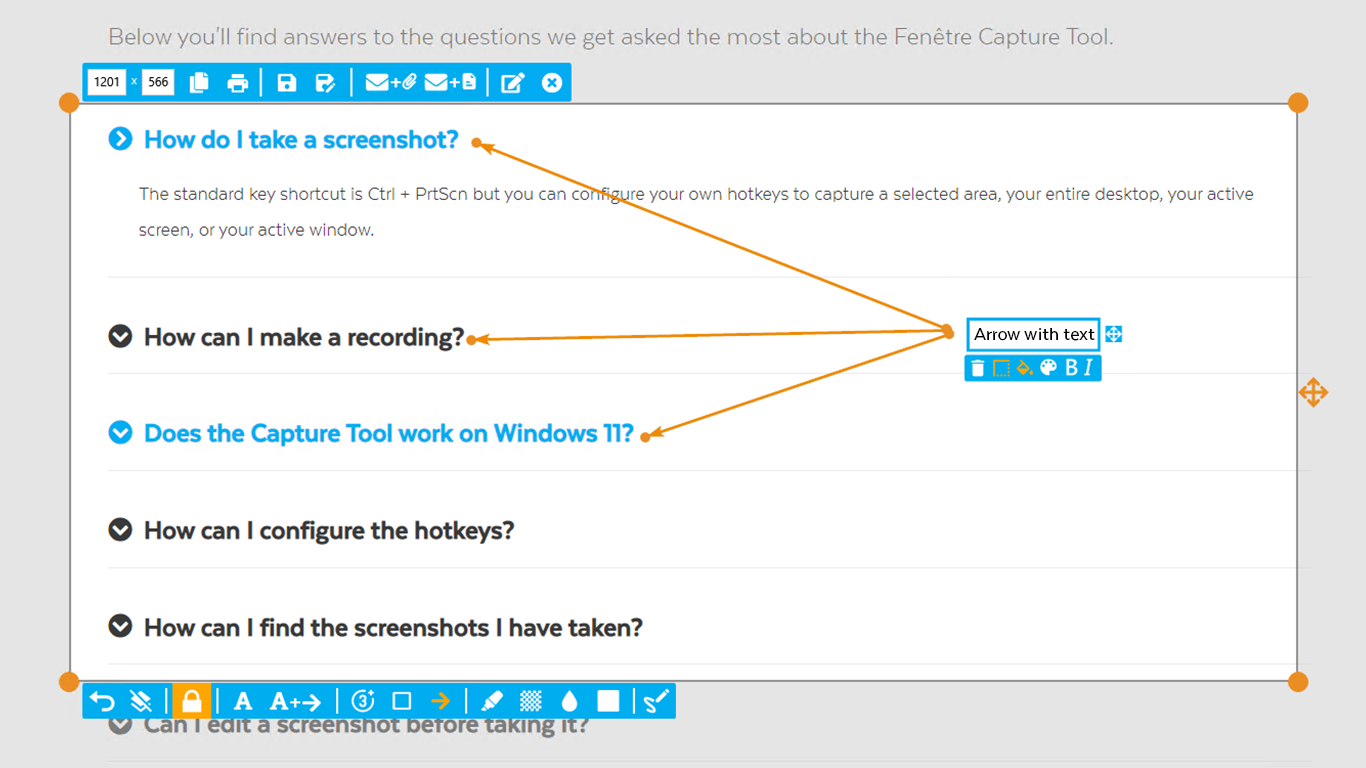1366x768 pixels.
Task: Click the orange move handle on selection edge
Action: click(x=1313, y=392)
